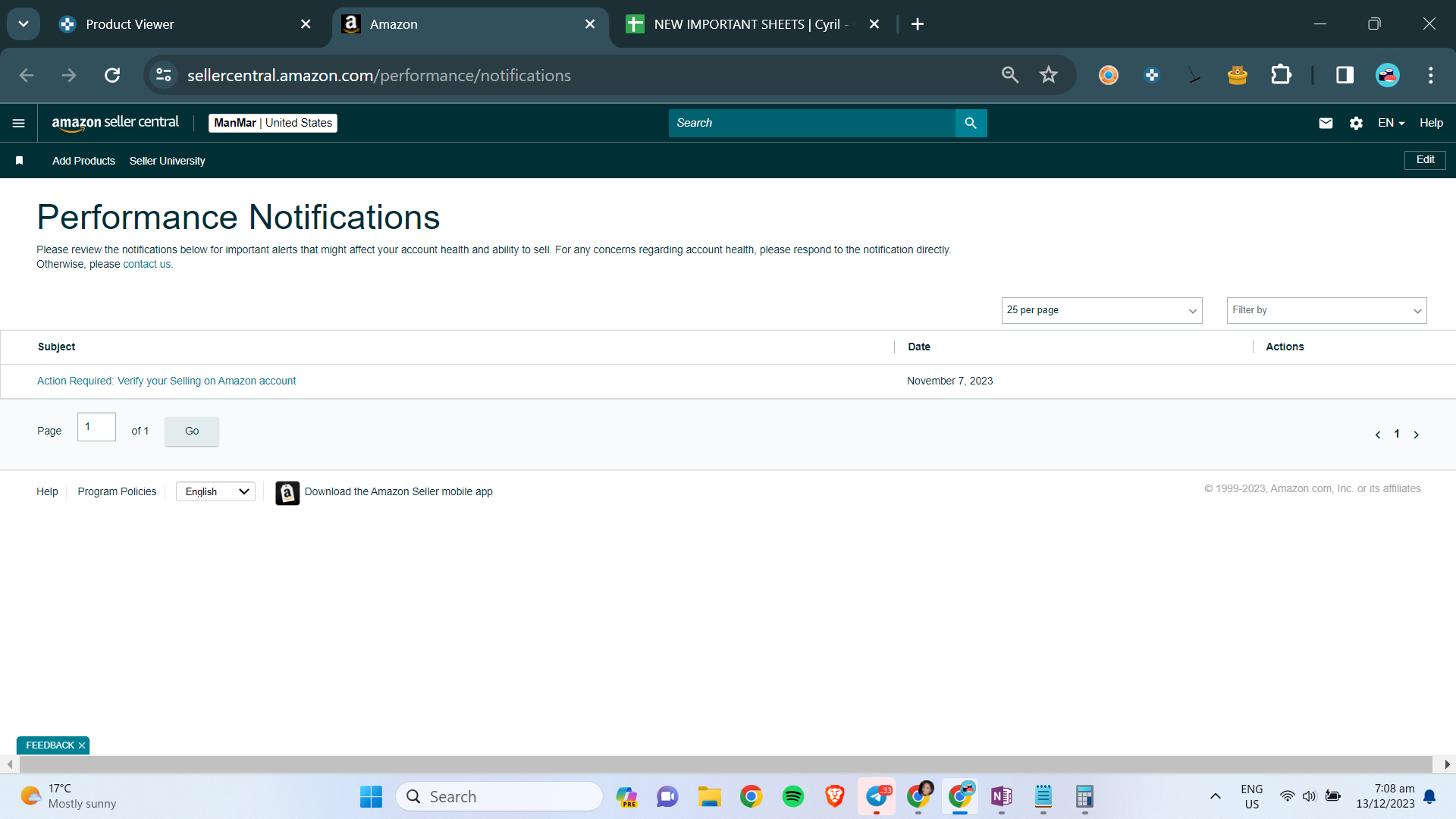
Task: Open the Help link in the footer
Action: click(x=47, y=491)
